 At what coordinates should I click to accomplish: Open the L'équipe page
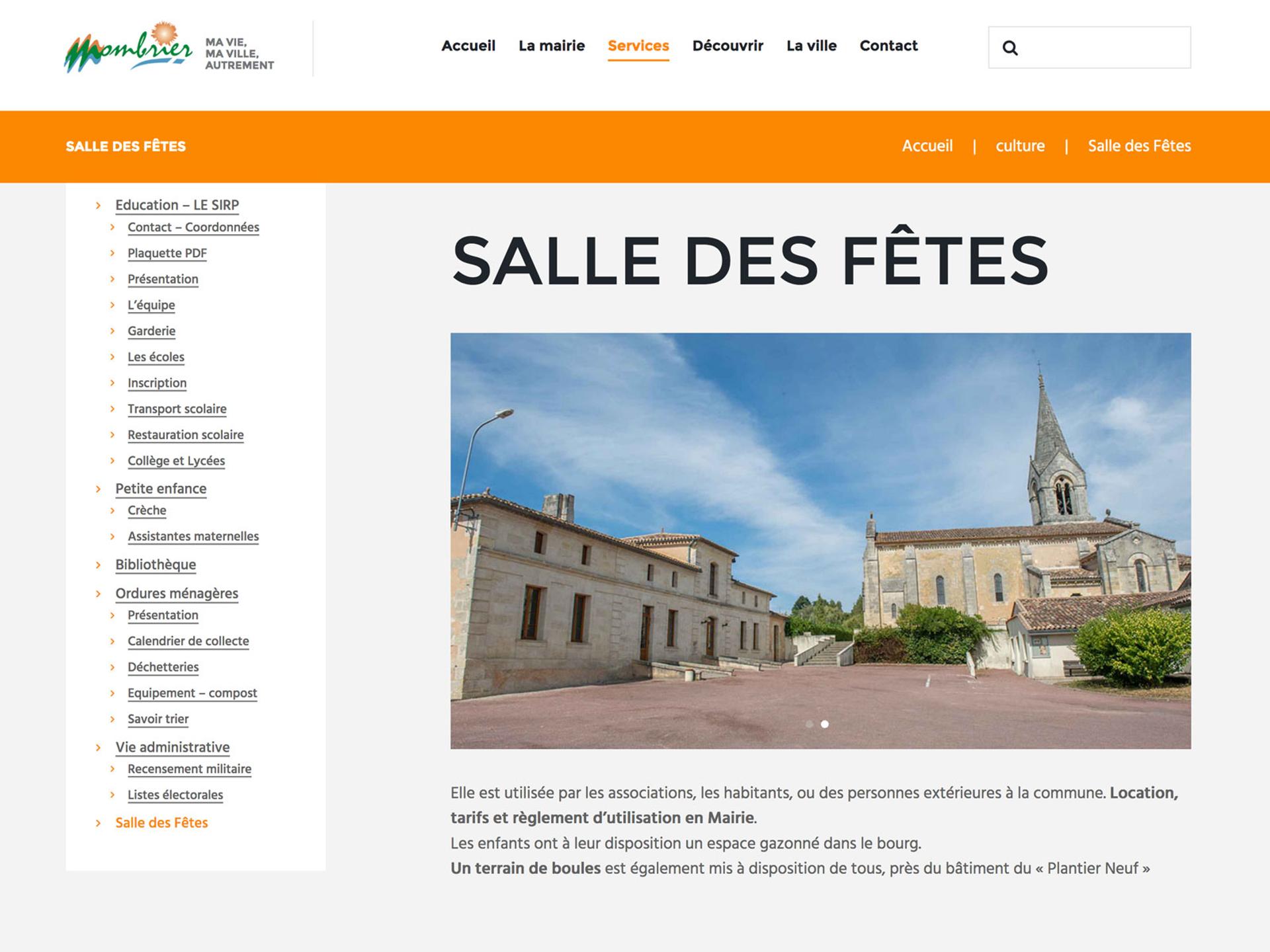click(x=151, y=305)
